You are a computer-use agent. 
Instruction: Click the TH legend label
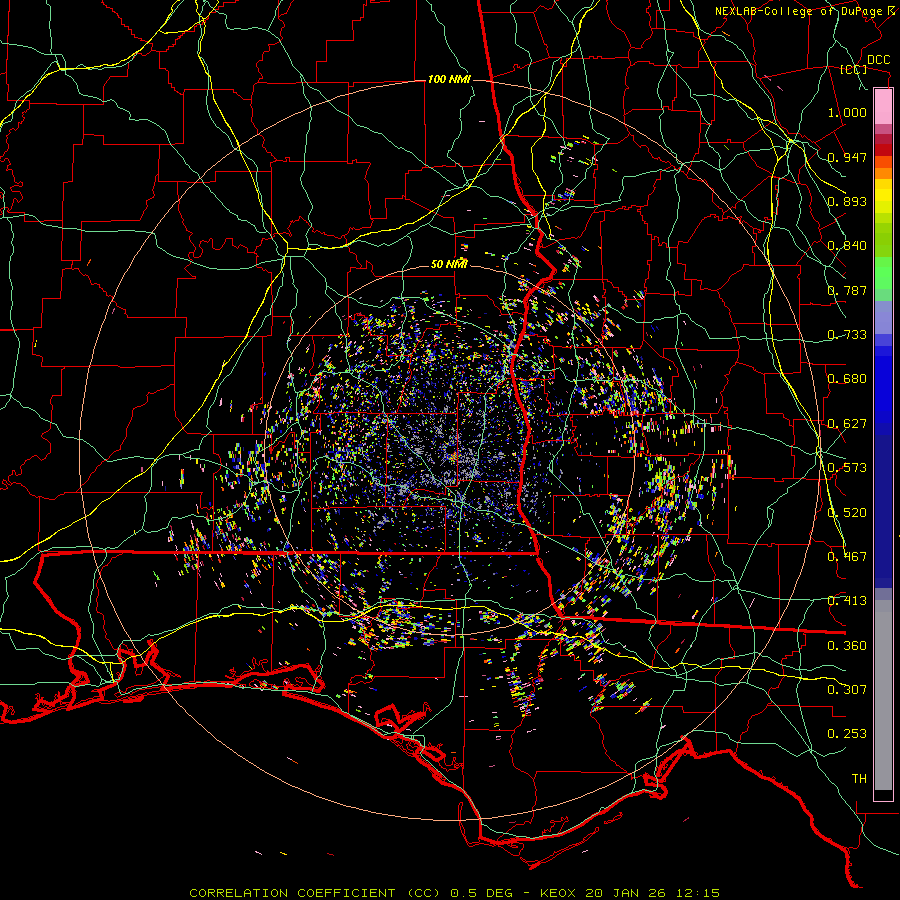859,779
